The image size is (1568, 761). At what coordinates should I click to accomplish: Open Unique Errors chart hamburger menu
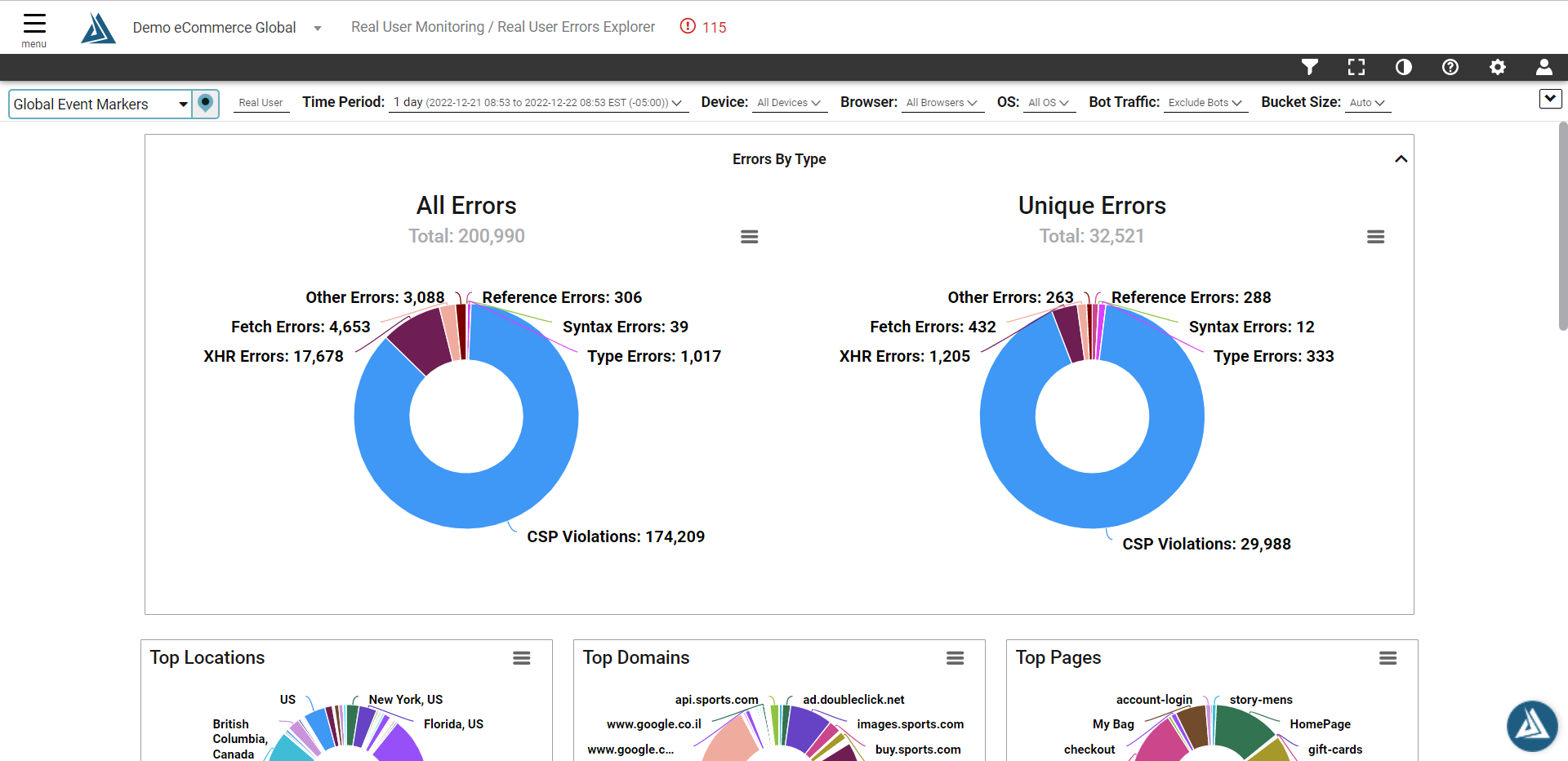click(1376, 237)
